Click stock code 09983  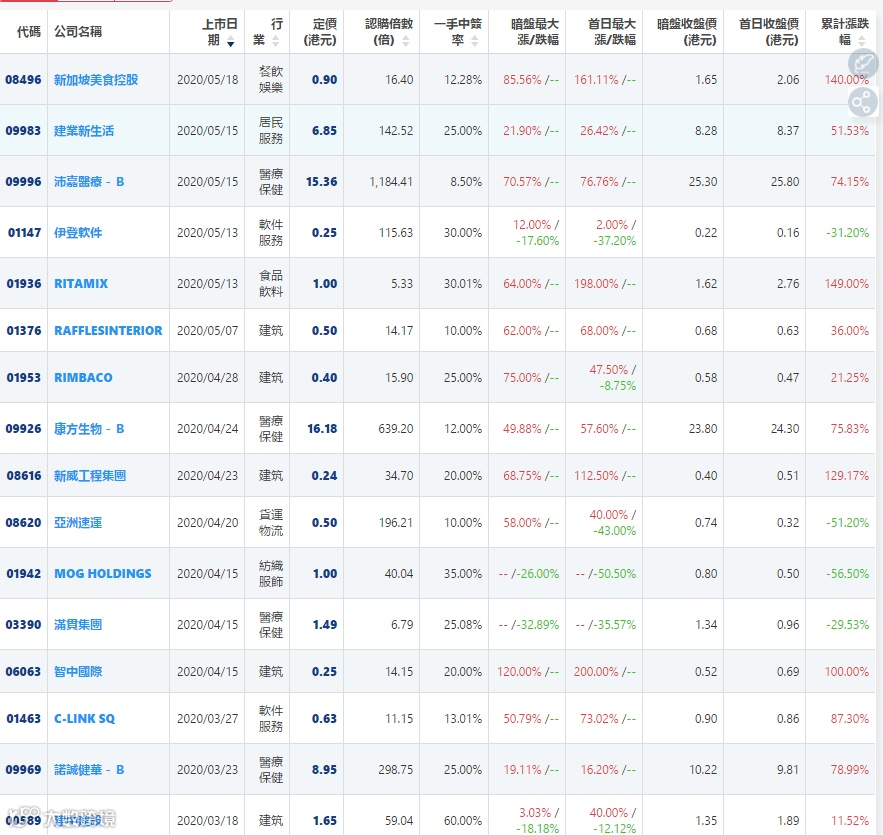pos(23,131)
